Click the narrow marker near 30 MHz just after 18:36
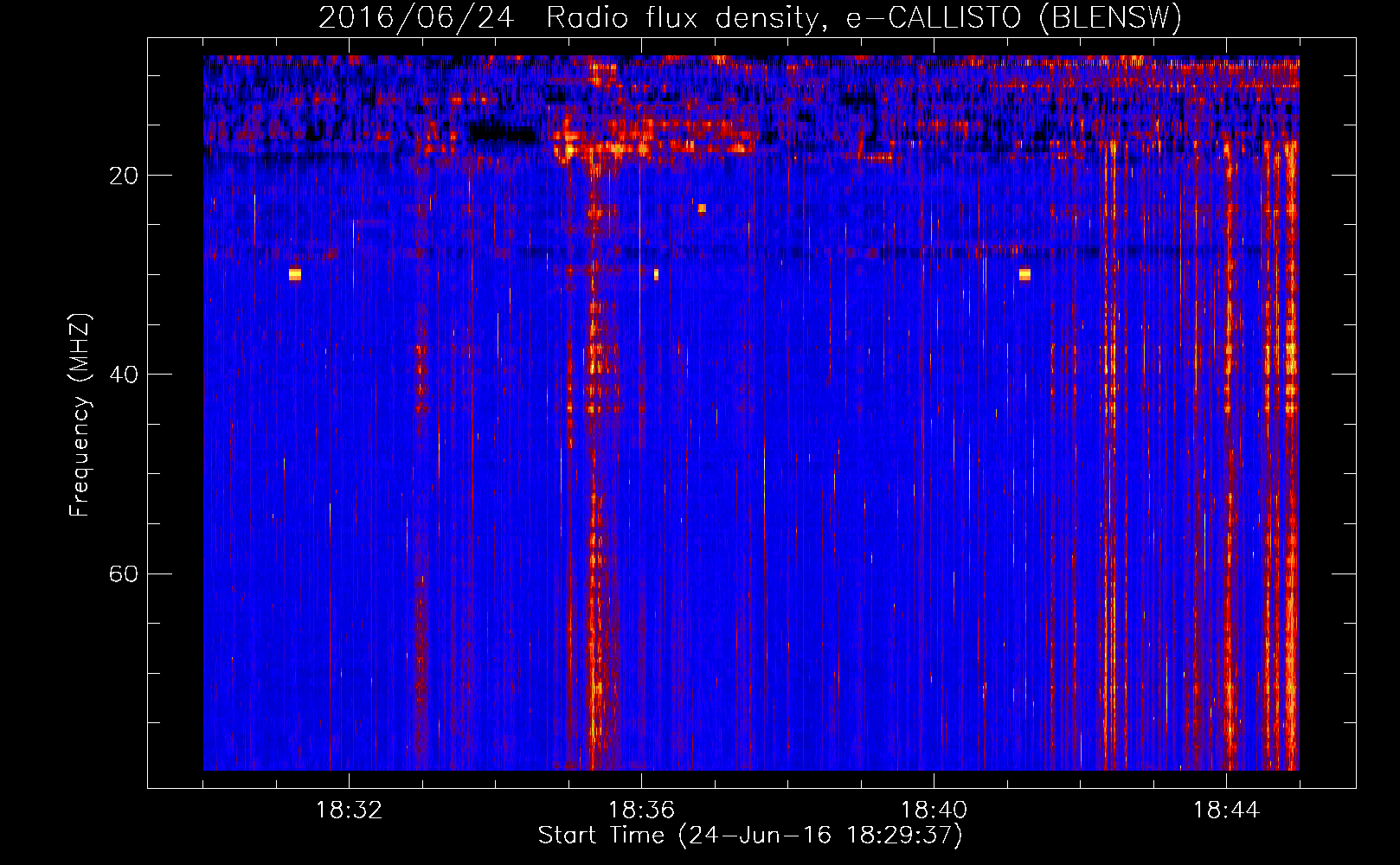Image resolution: width=1400 pixels, height=865 pixels. [x=656, y=274]
